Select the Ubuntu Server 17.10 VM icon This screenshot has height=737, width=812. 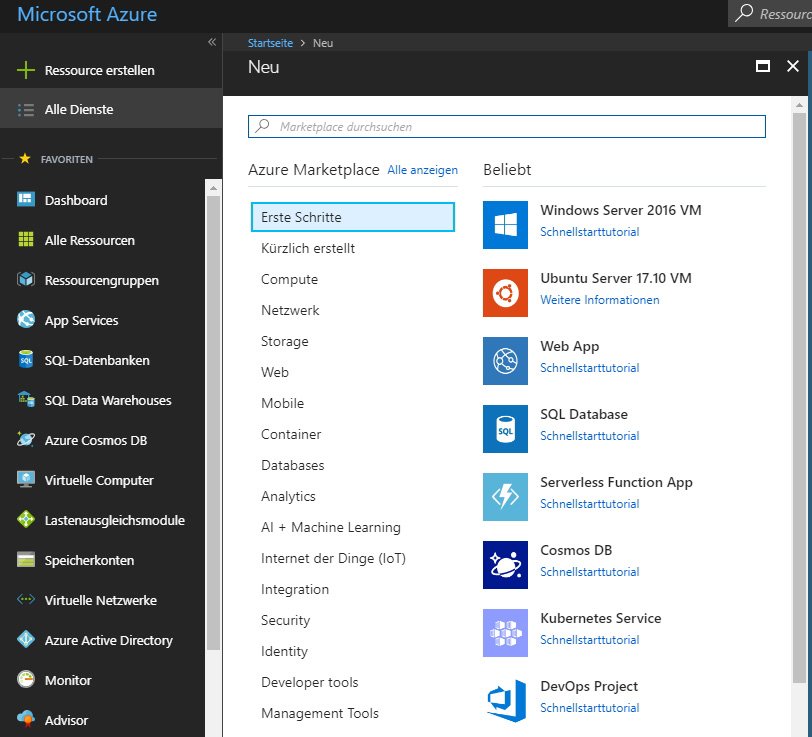tap(505, 293)
